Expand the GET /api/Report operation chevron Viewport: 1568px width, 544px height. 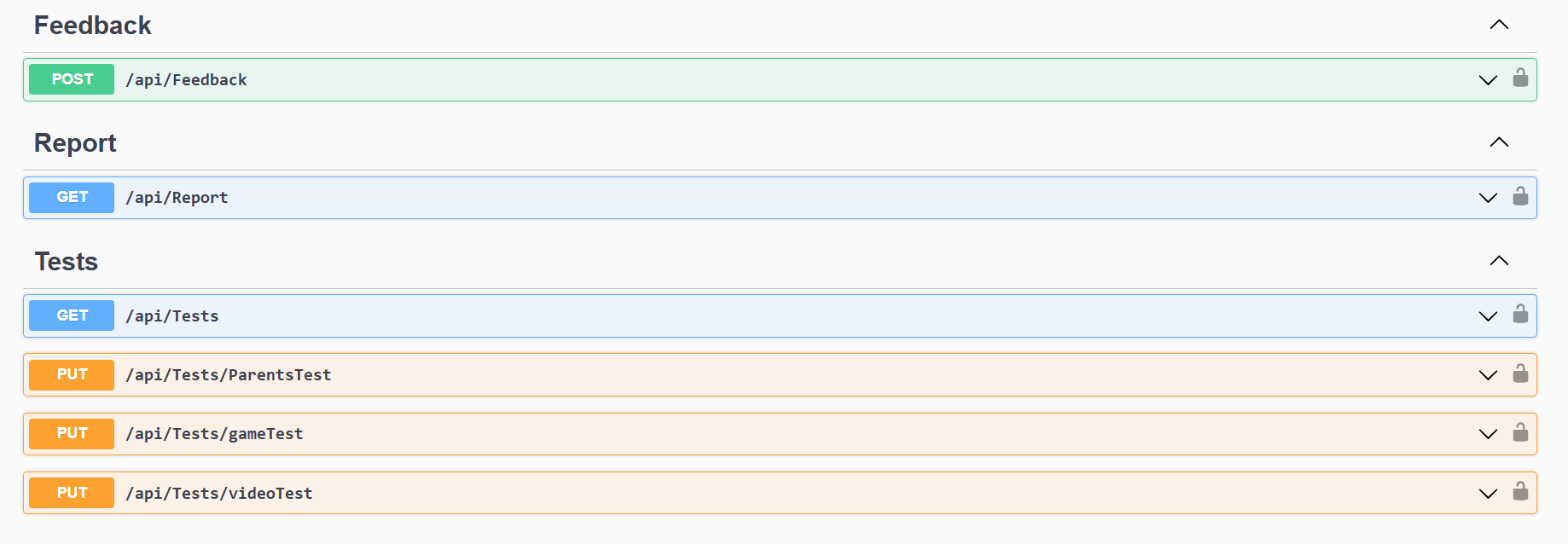pos(1488,198)
